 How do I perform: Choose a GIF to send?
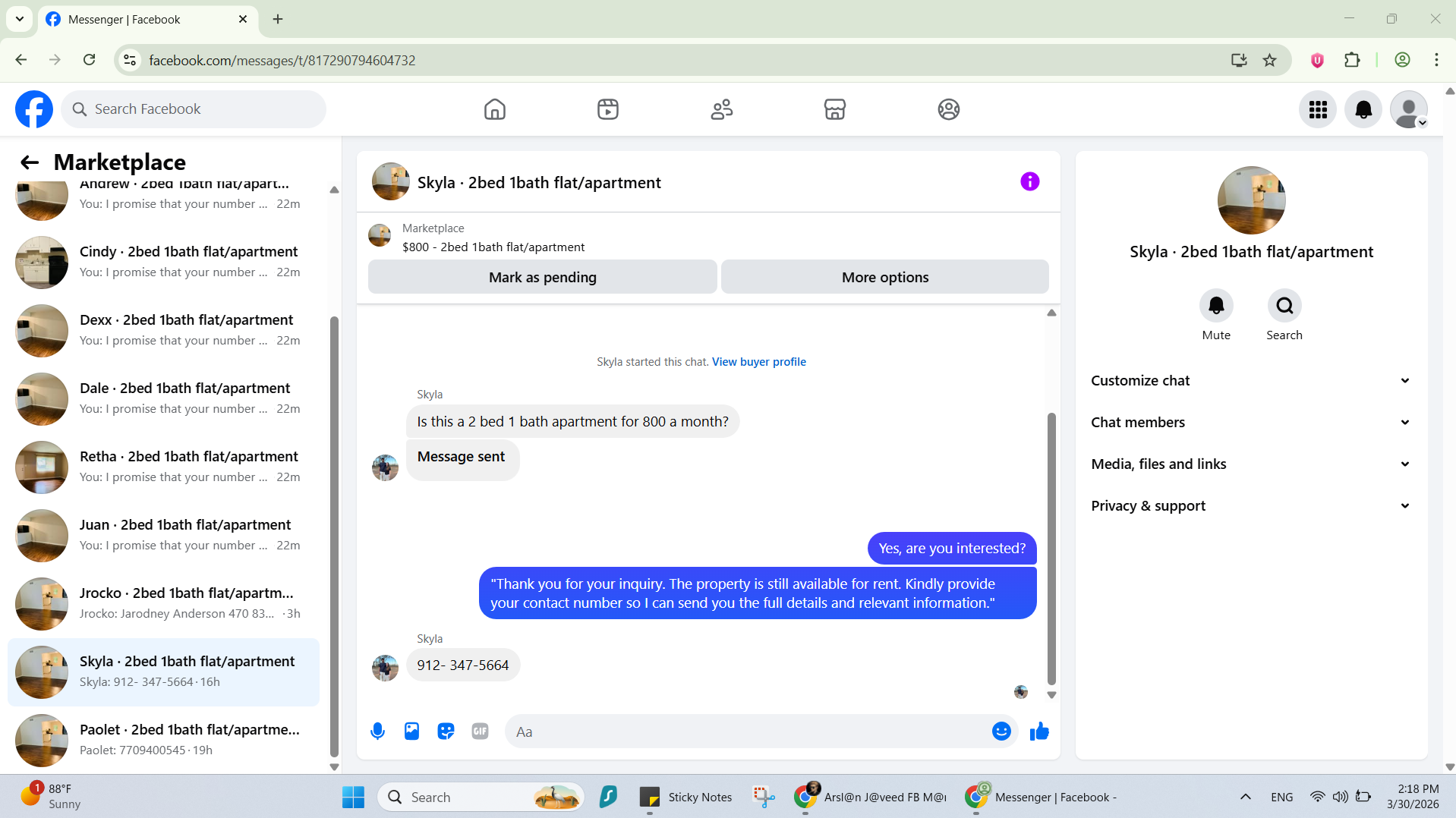(480, 731)
